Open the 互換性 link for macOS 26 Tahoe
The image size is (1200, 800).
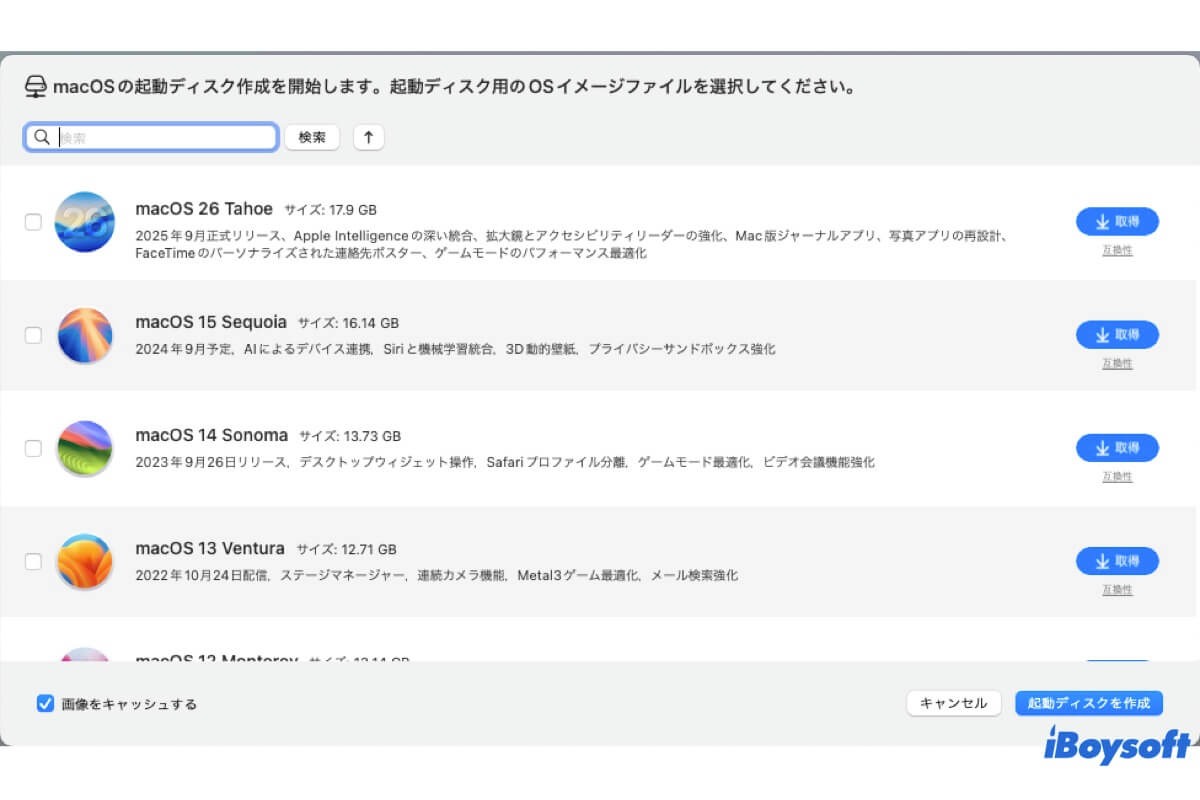pyautogui.click(x=1119, y=250)
